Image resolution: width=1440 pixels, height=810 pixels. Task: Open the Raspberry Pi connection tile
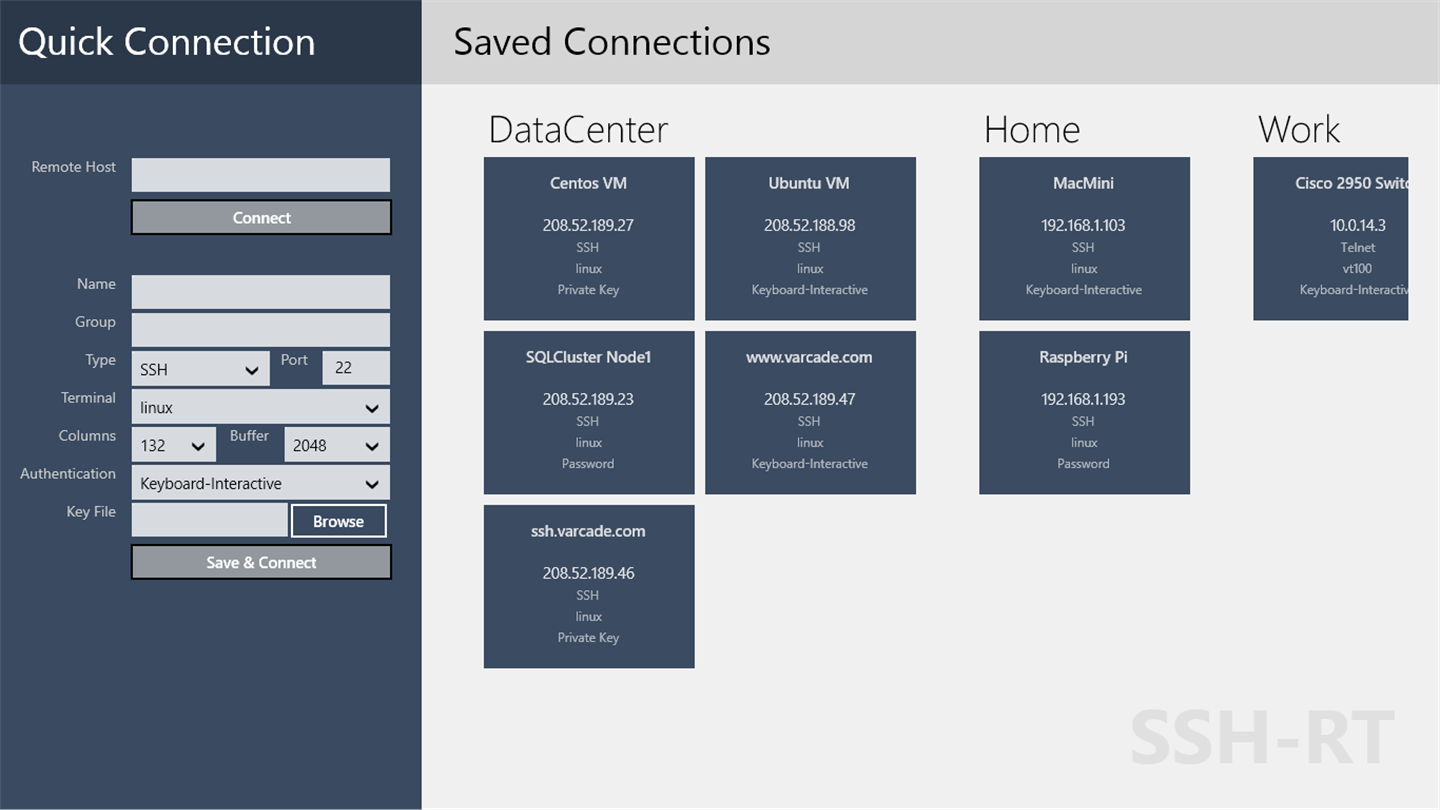(1084, 412)
